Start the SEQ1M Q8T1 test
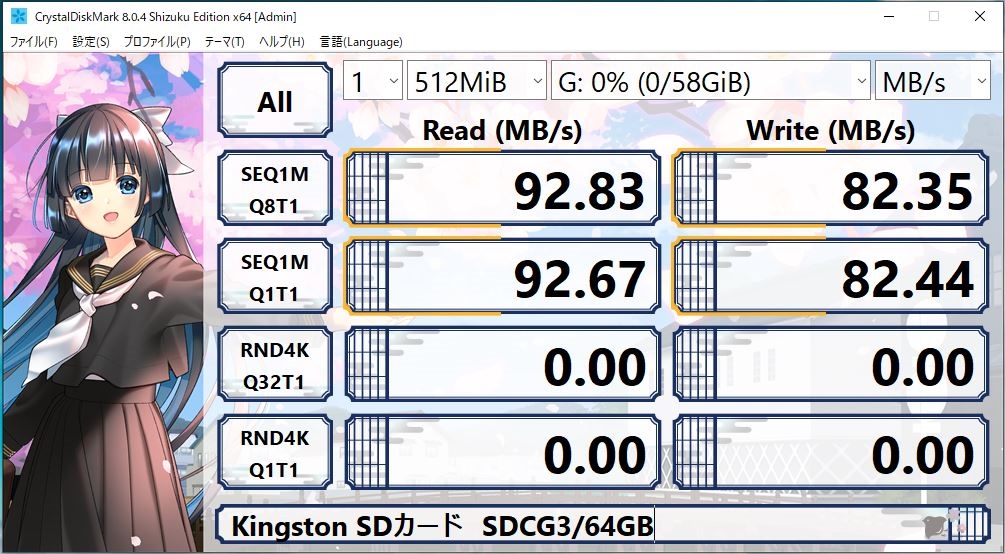Screen dimensions: 1005x554 coord(275,189)
